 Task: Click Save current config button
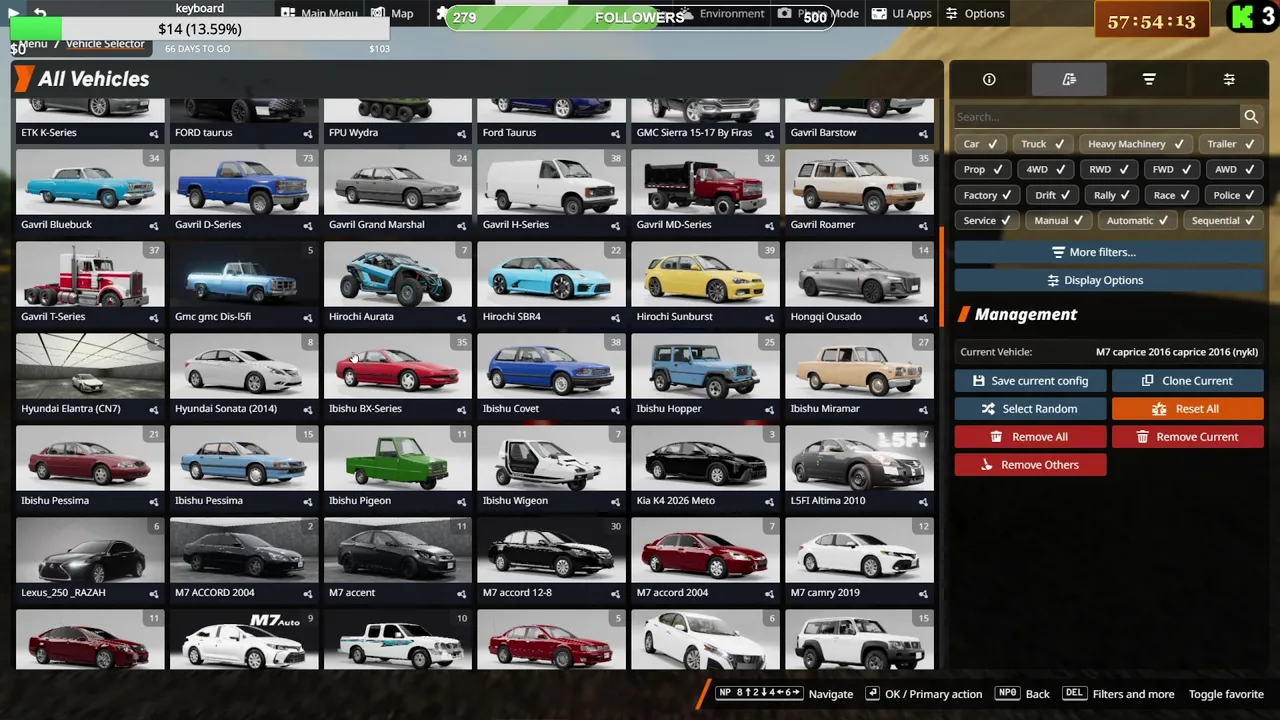coord(1030,381)
